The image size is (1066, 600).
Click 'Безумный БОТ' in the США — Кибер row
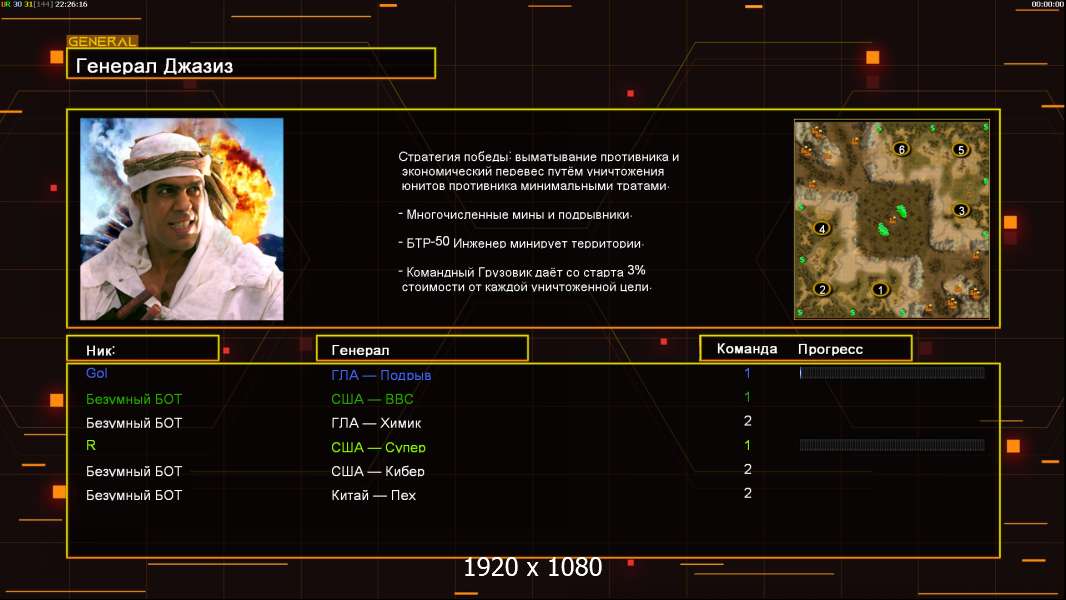tap(134, 471)
